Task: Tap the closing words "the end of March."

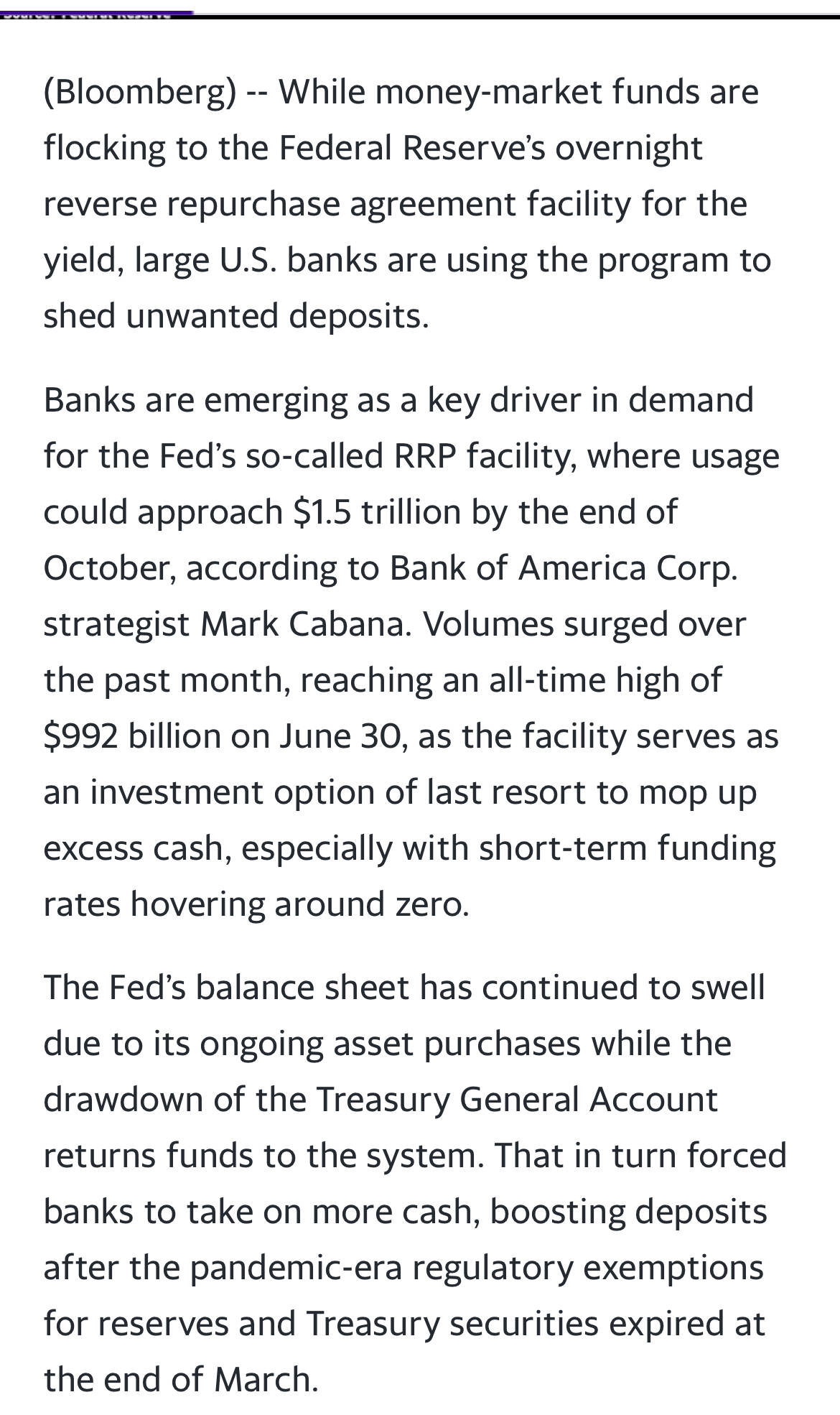Action: [x=181, y=1380]
